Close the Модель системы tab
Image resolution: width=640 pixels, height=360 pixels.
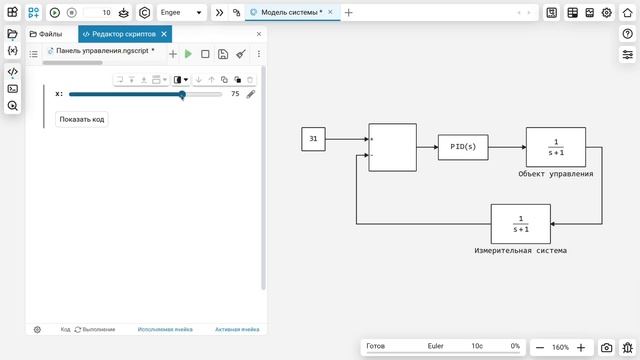tap(330, 12)
